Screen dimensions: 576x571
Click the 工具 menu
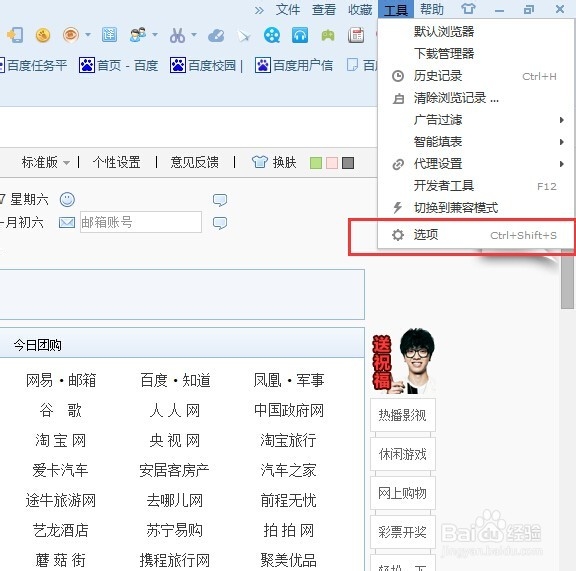click(396, 9)
